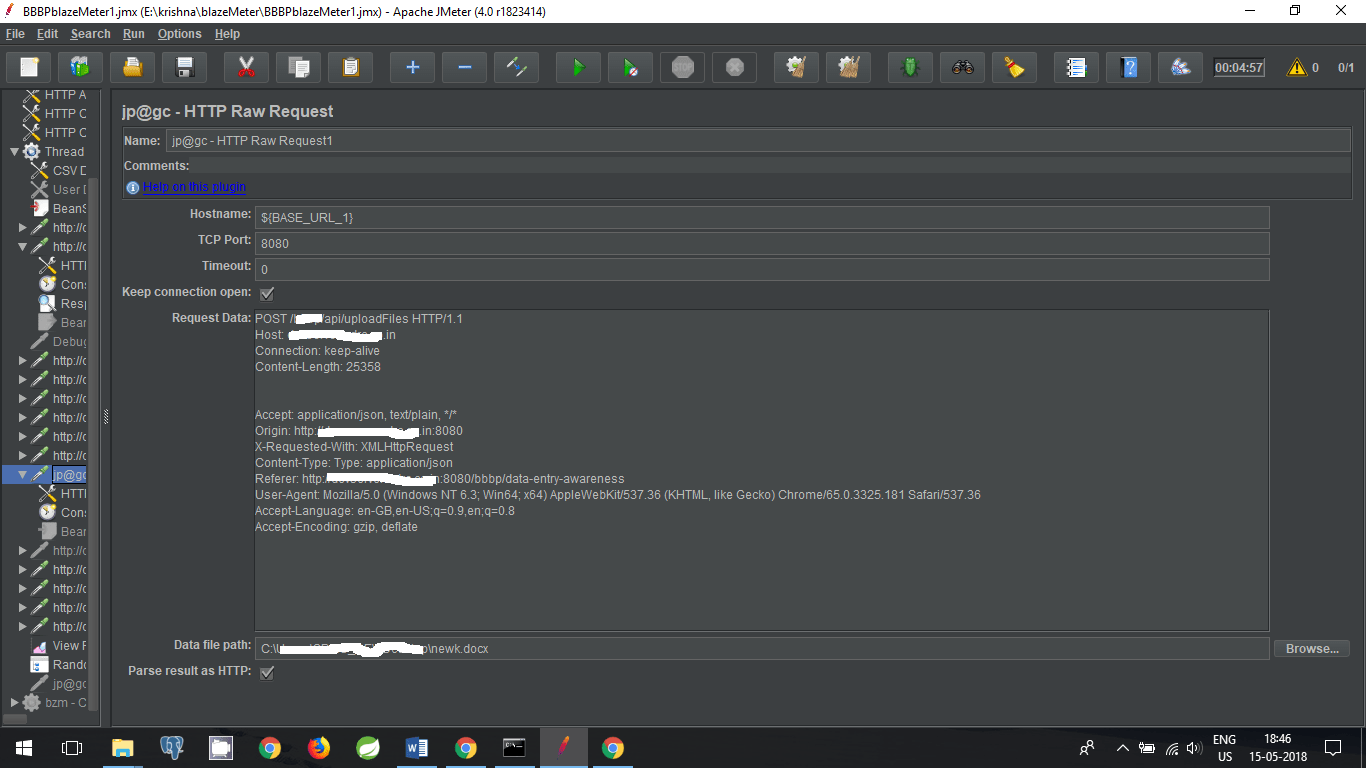
Task: Collapse all nodes with minus icon
Action: point(464,68)
